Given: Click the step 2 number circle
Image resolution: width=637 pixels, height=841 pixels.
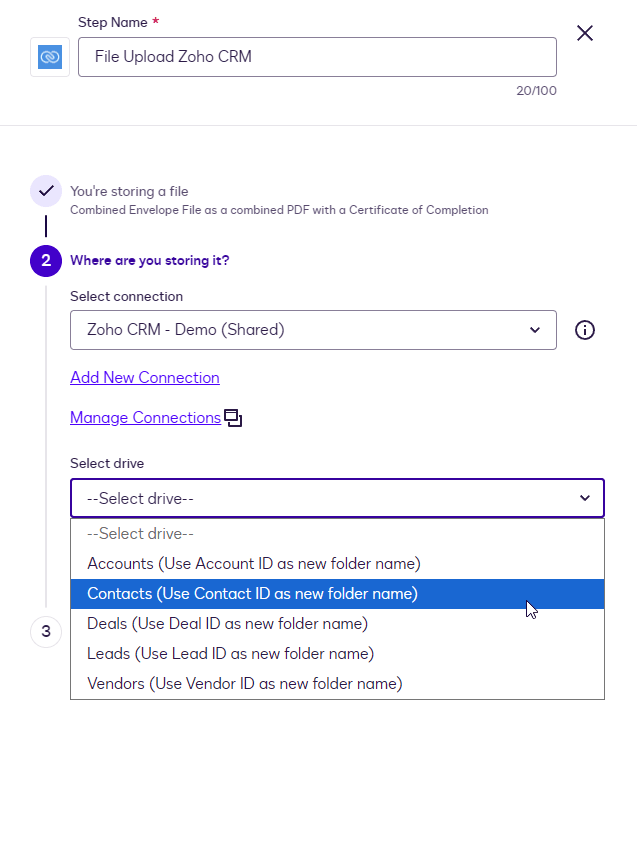Looking at the screenshot, I should click(x=46, y=261).
